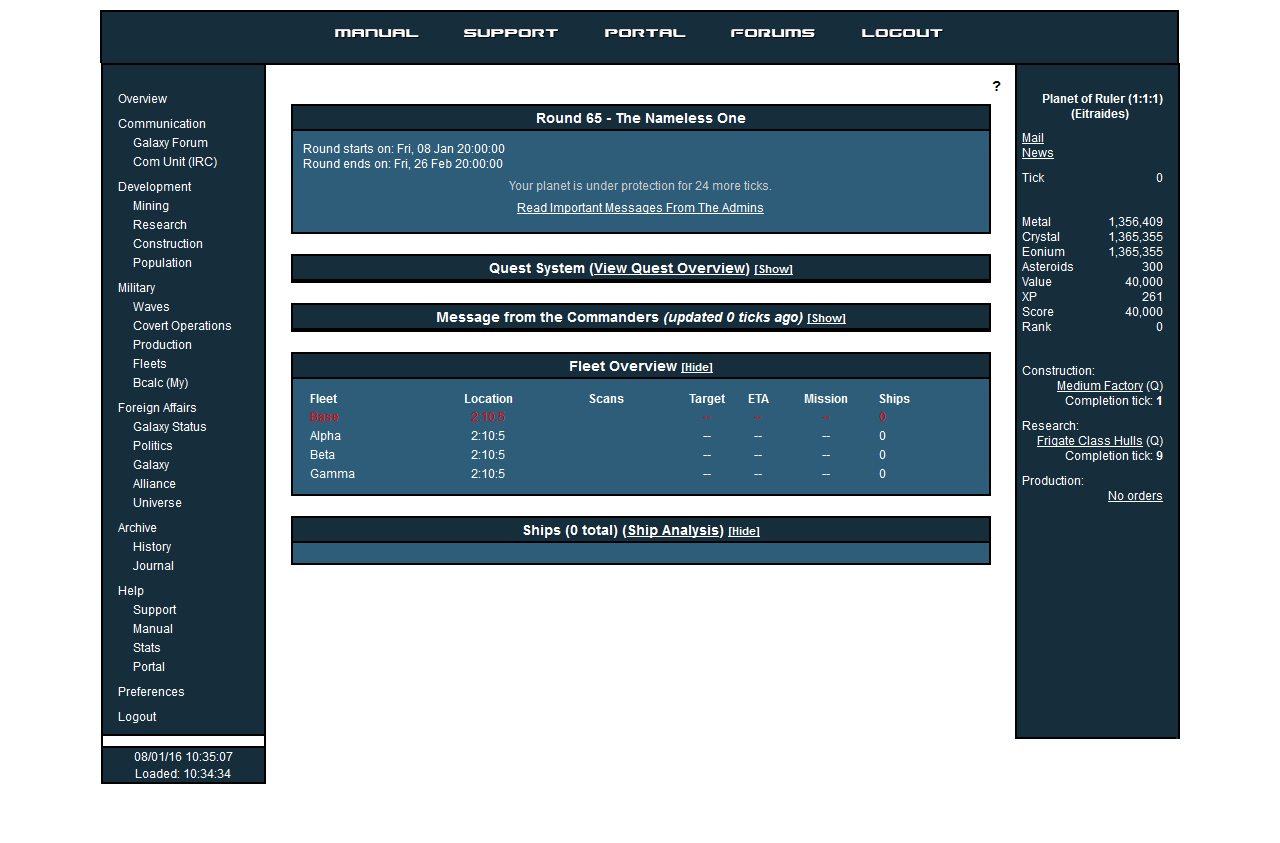Go to Covert Operations page
1280x843 pixels.
[182, 326]
